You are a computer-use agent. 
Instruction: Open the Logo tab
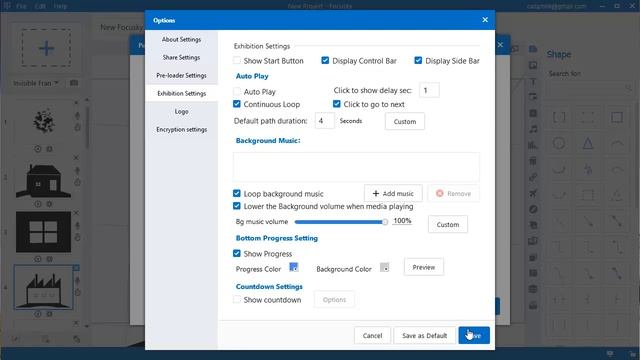pos(181,111)
